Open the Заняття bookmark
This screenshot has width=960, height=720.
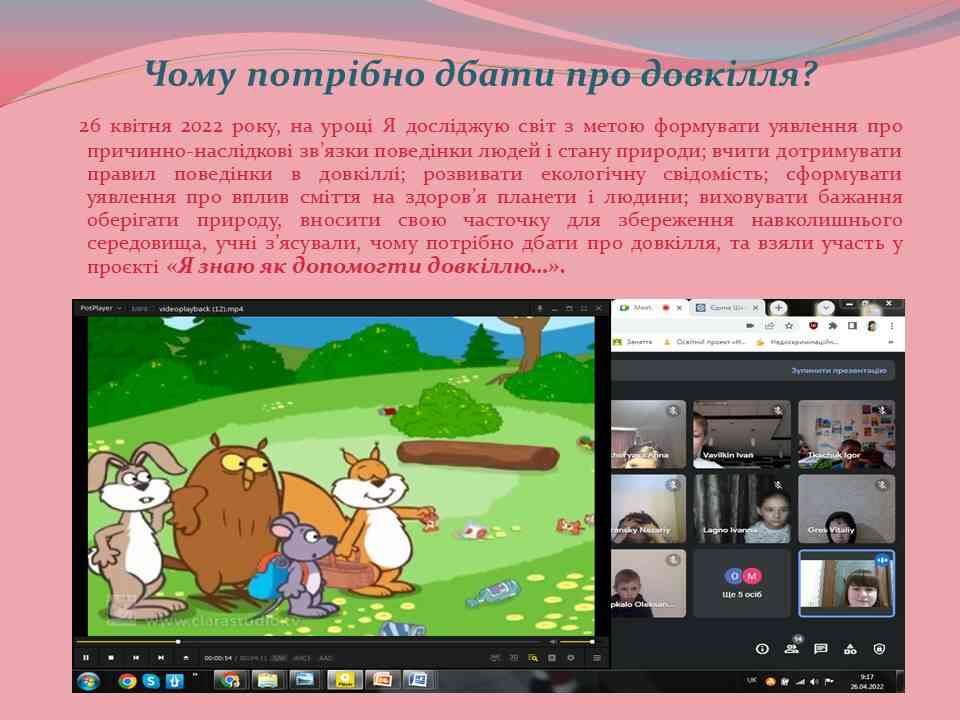coord(633,342)
